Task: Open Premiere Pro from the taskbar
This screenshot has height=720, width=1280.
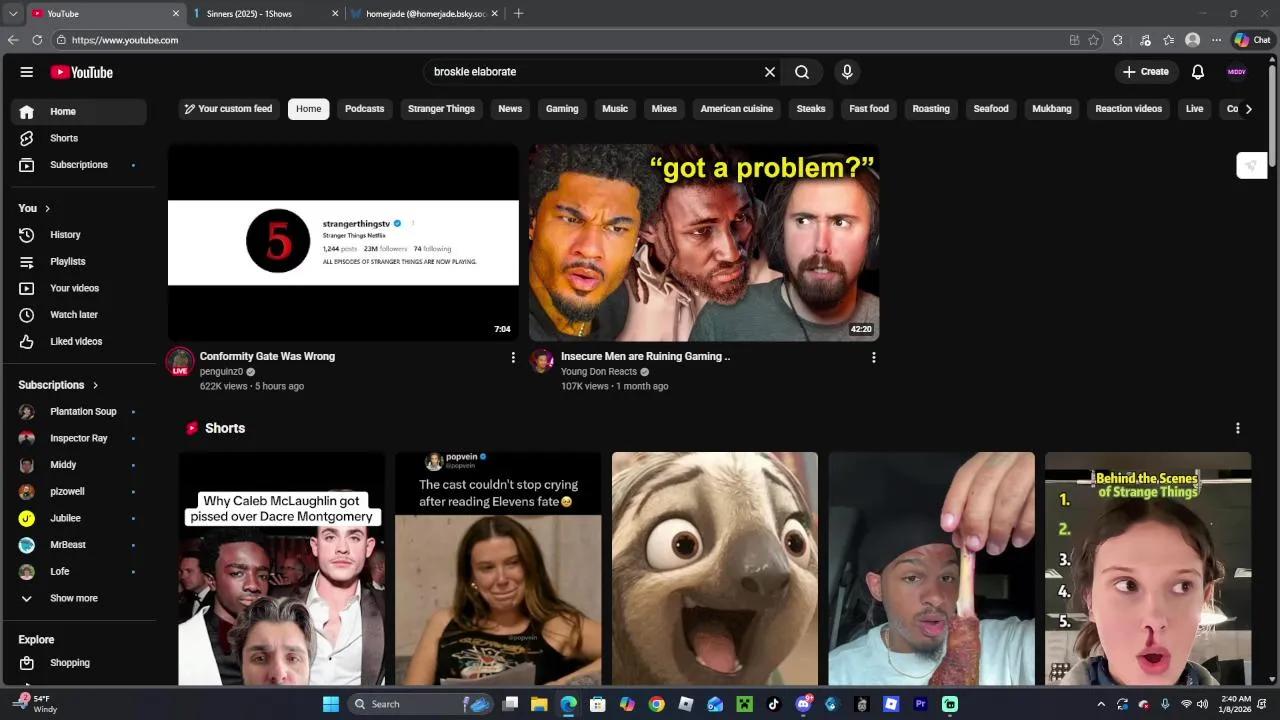Action: pyautogui.click(x=921, y=704)
